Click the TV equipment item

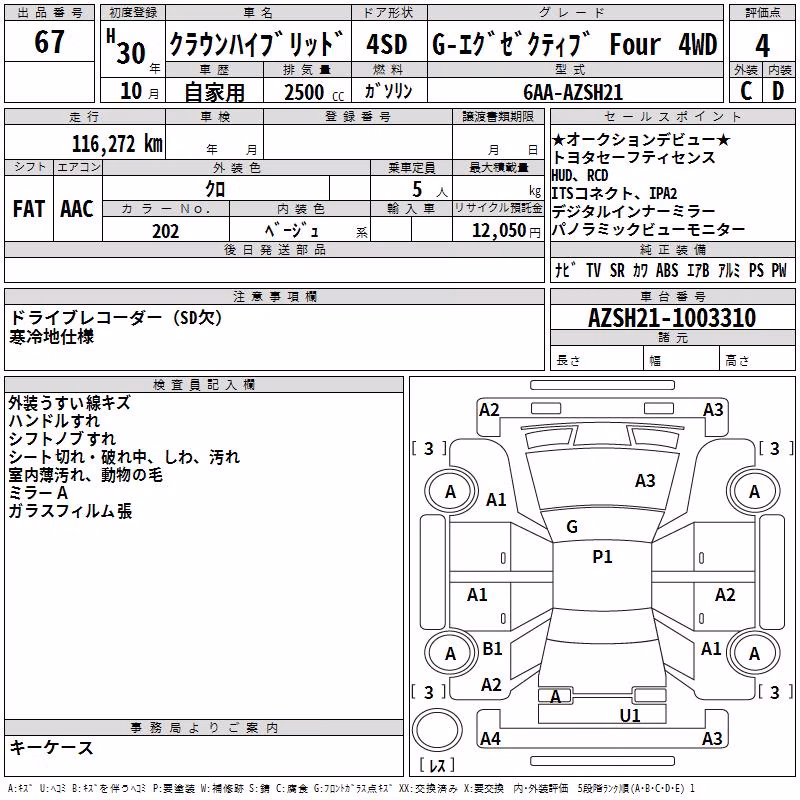pos(593,270)
